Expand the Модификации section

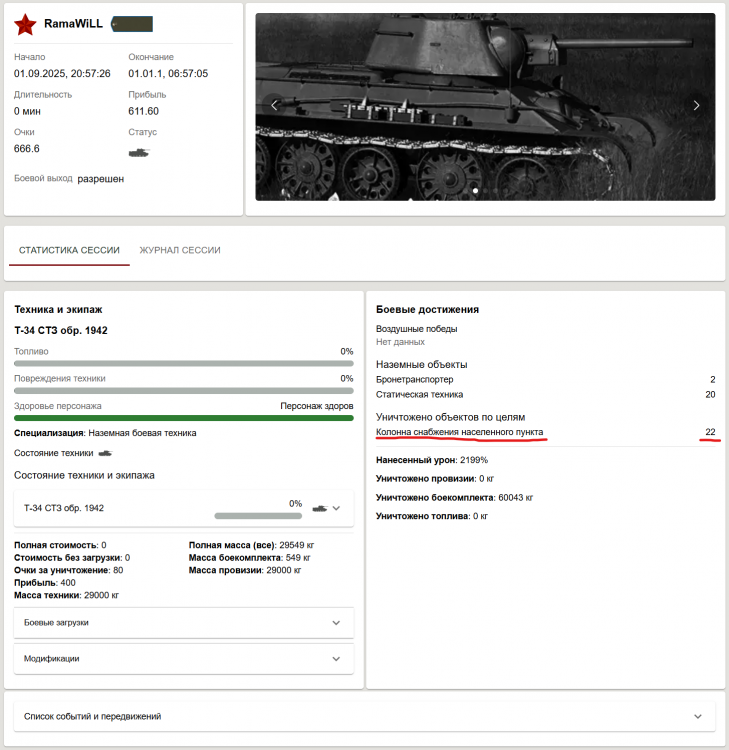point(335,659)
